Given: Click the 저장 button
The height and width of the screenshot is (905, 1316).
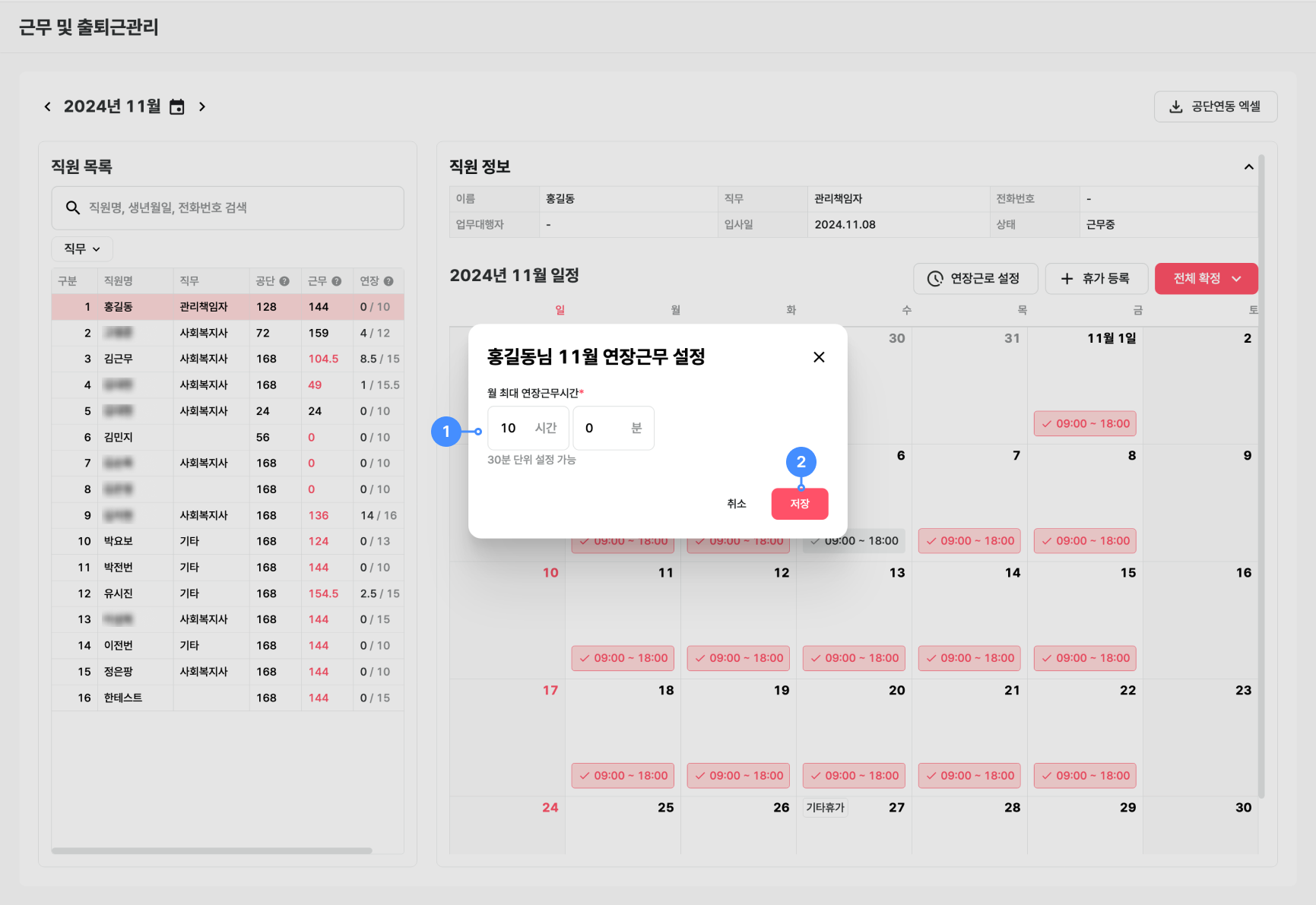Looking at the screenshot, I should 799,504.
